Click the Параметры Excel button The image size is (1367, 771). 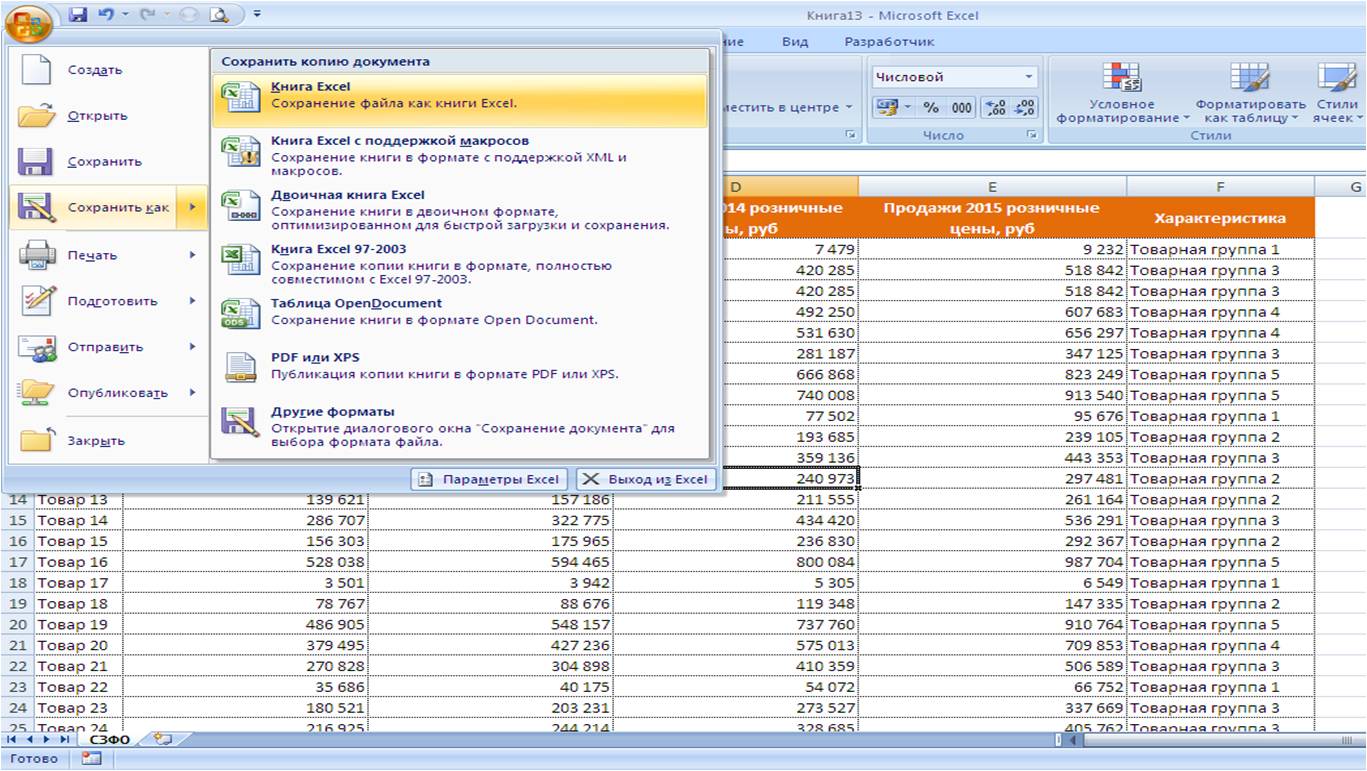coord(490,479)
